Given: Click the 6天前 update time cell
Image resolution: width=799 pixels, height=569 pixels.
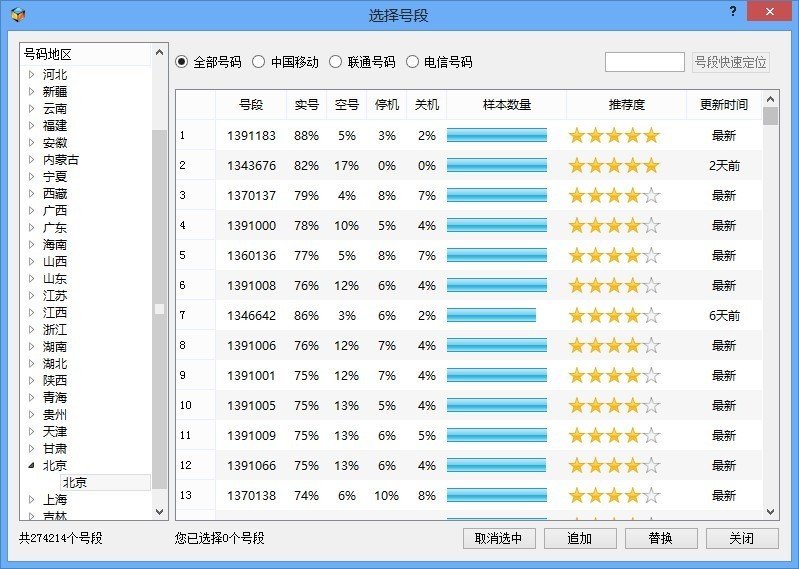Looking at the screenshot, I should tap(724, 315).
